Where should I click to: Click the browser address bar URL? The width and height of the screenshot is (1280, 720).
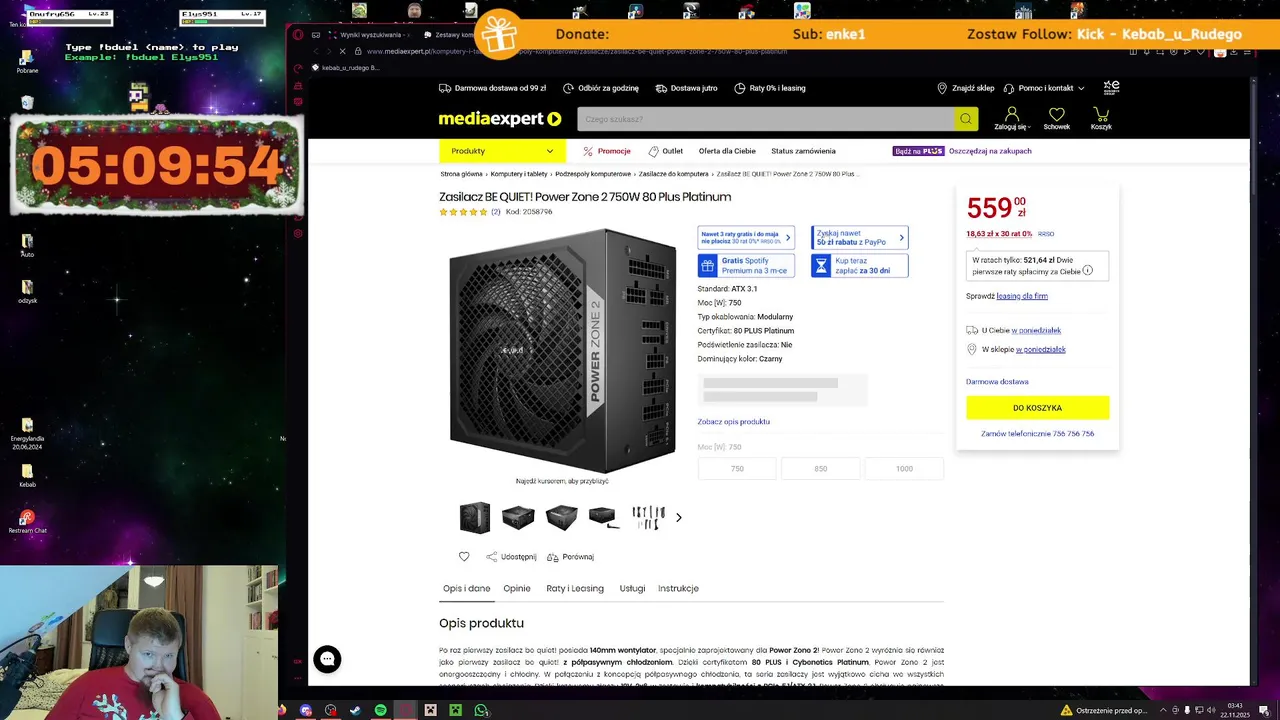(577, 51)
